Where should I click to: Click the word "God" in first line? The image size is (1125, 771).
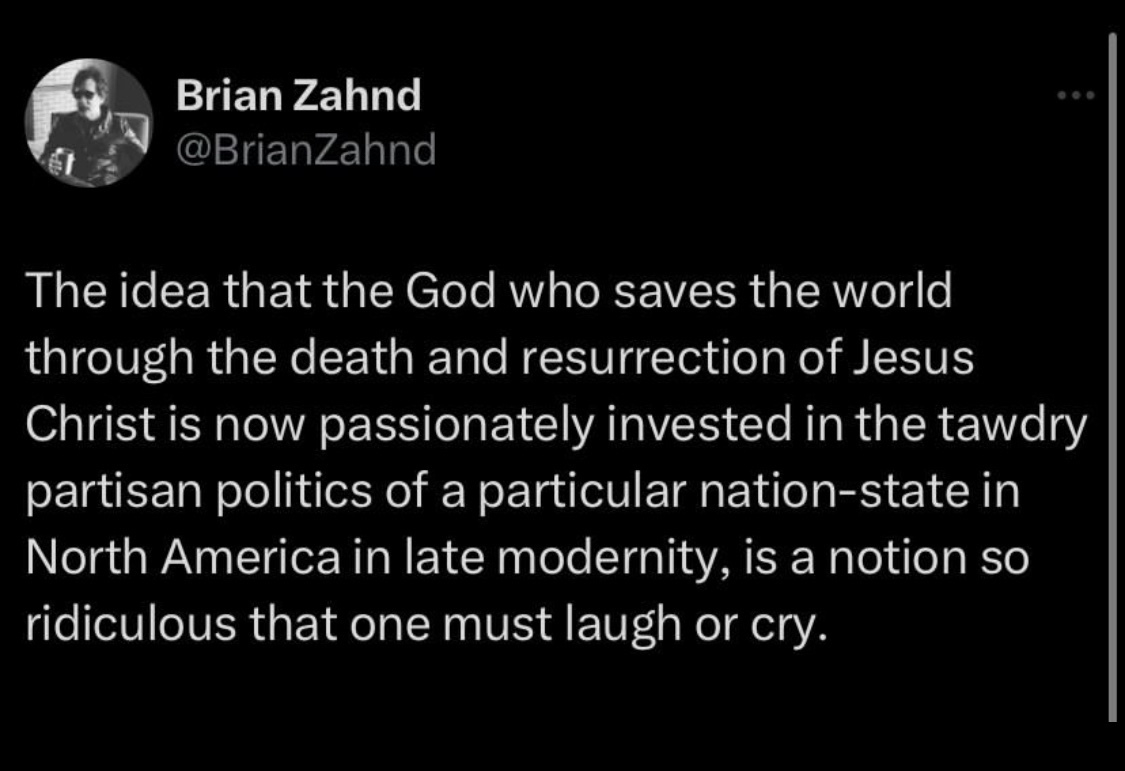[451, 291]
